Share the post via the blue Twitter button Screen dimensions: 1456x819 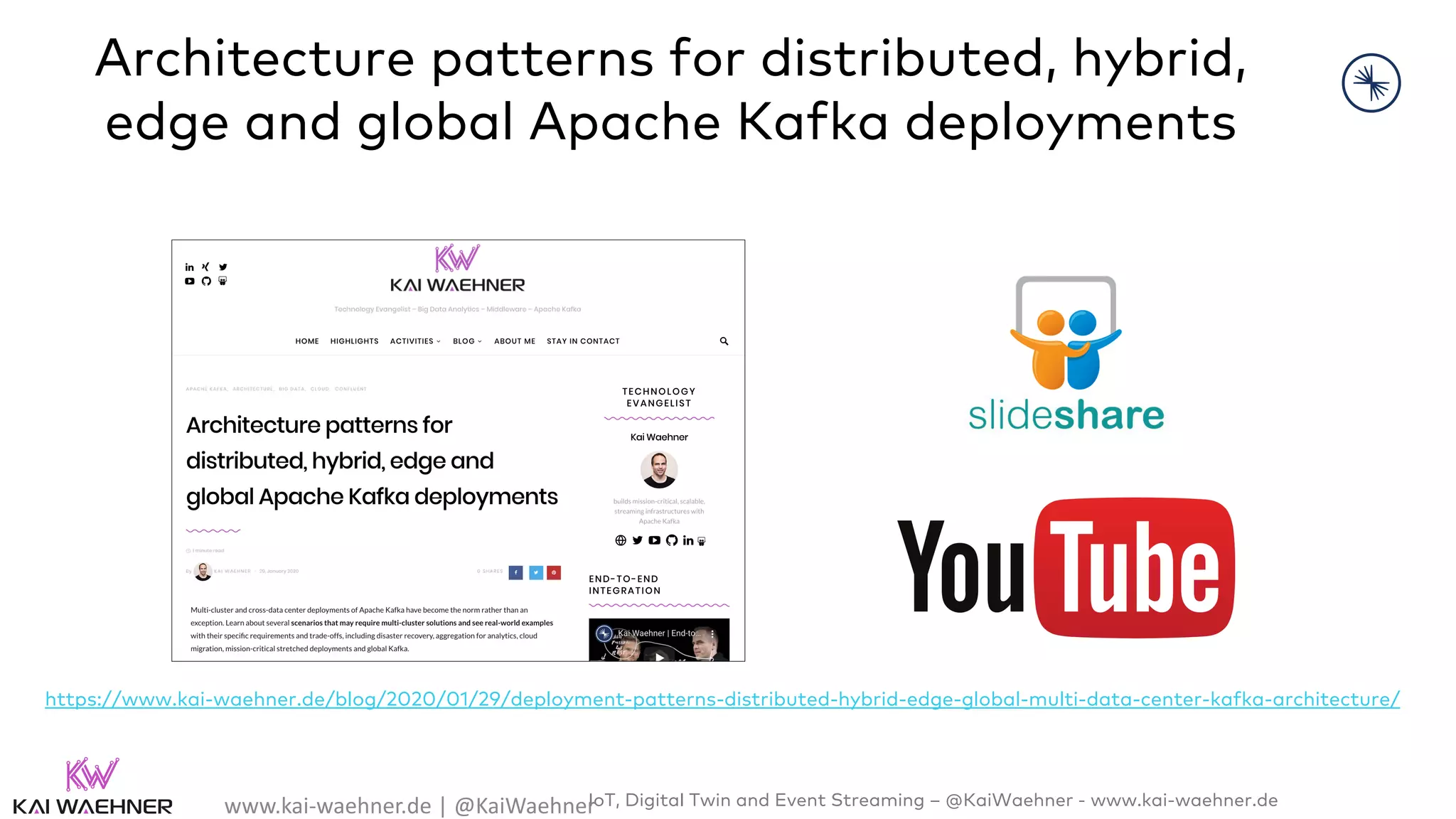pos(536,572)
